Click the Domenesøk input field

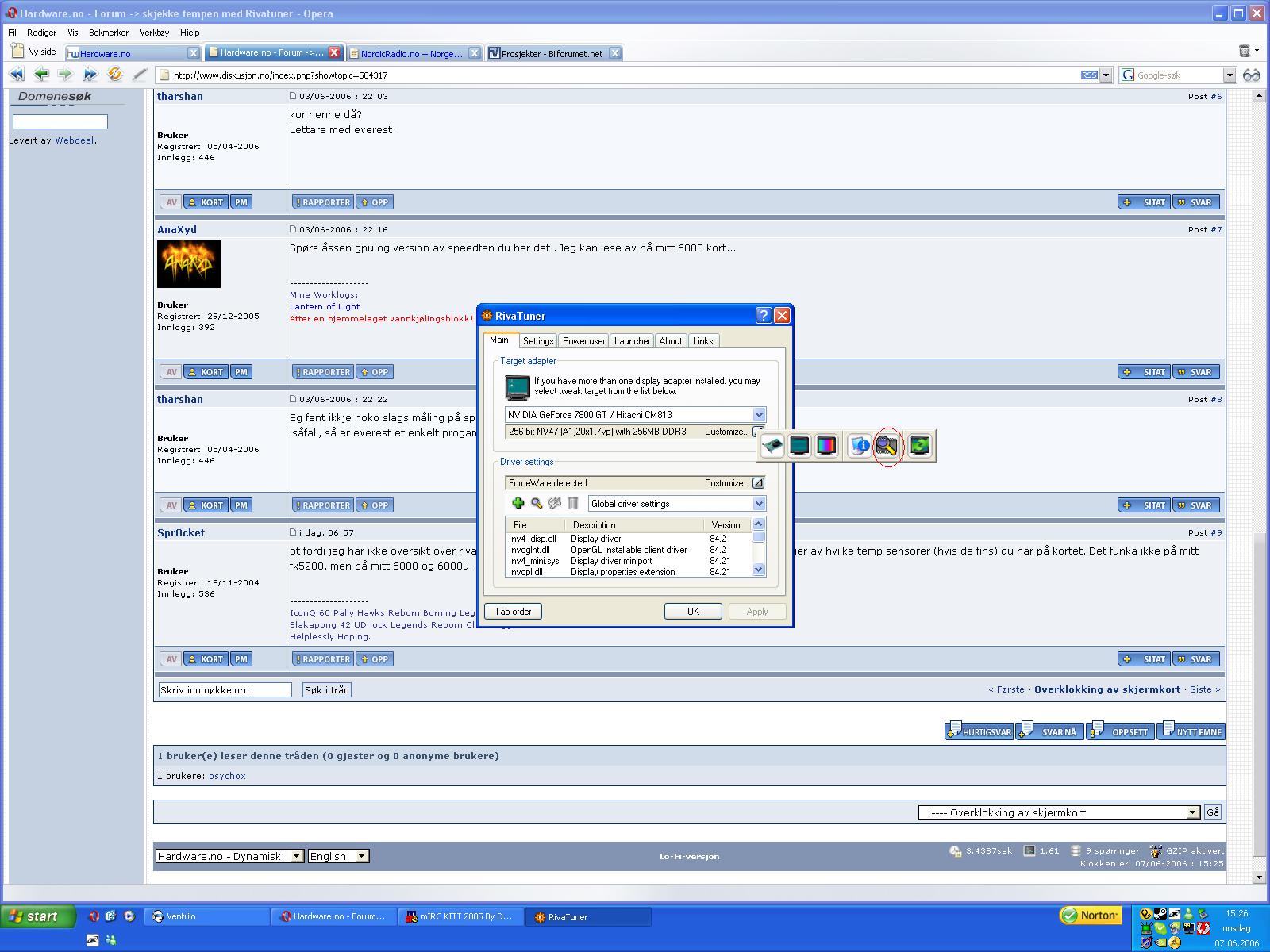pyautogui.click(x=60, y=121)
